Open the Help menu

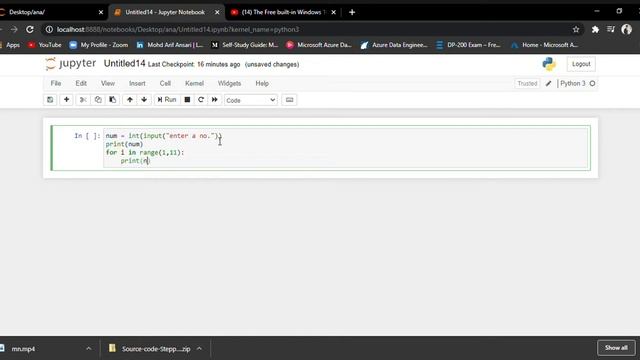pyautogui.click(x=262, y=83)
